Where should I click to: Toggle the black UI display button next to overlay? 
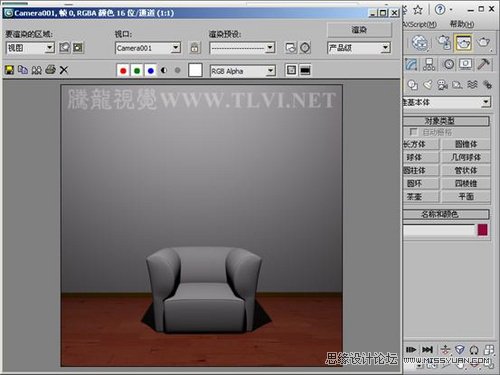pyautogui.click(x=305, y=70)
